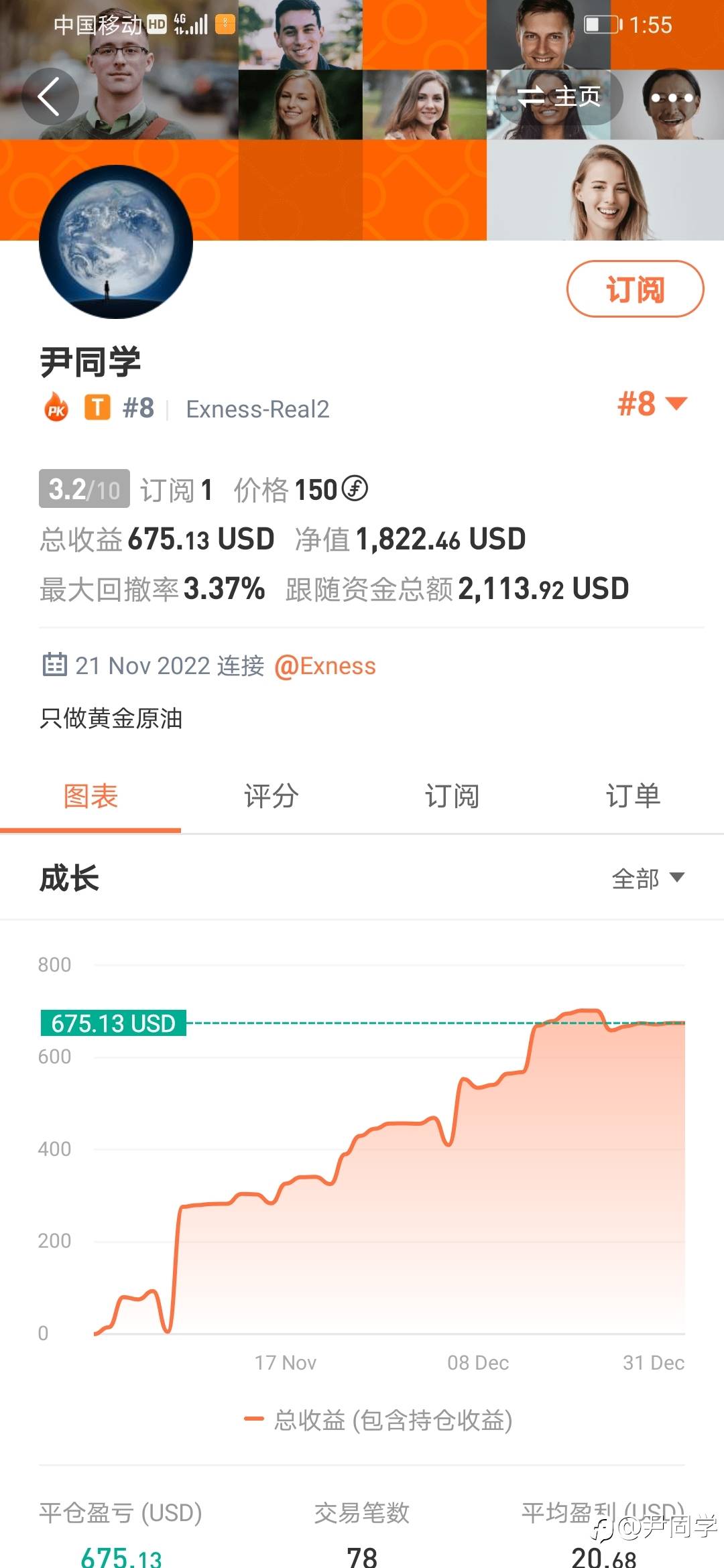Tap the orange T trader badge

tap(97, 407)
